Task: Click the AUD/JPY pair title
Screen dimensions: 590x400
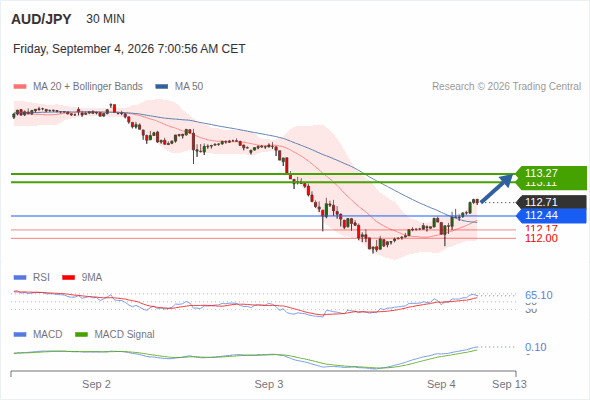Action: pos(41,19)
